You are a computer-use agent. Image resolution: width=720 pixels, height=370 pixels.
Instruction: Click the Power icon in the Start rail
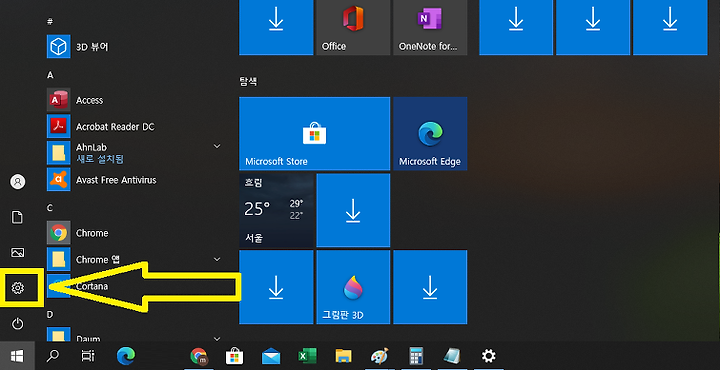click(x=17, y=324)
